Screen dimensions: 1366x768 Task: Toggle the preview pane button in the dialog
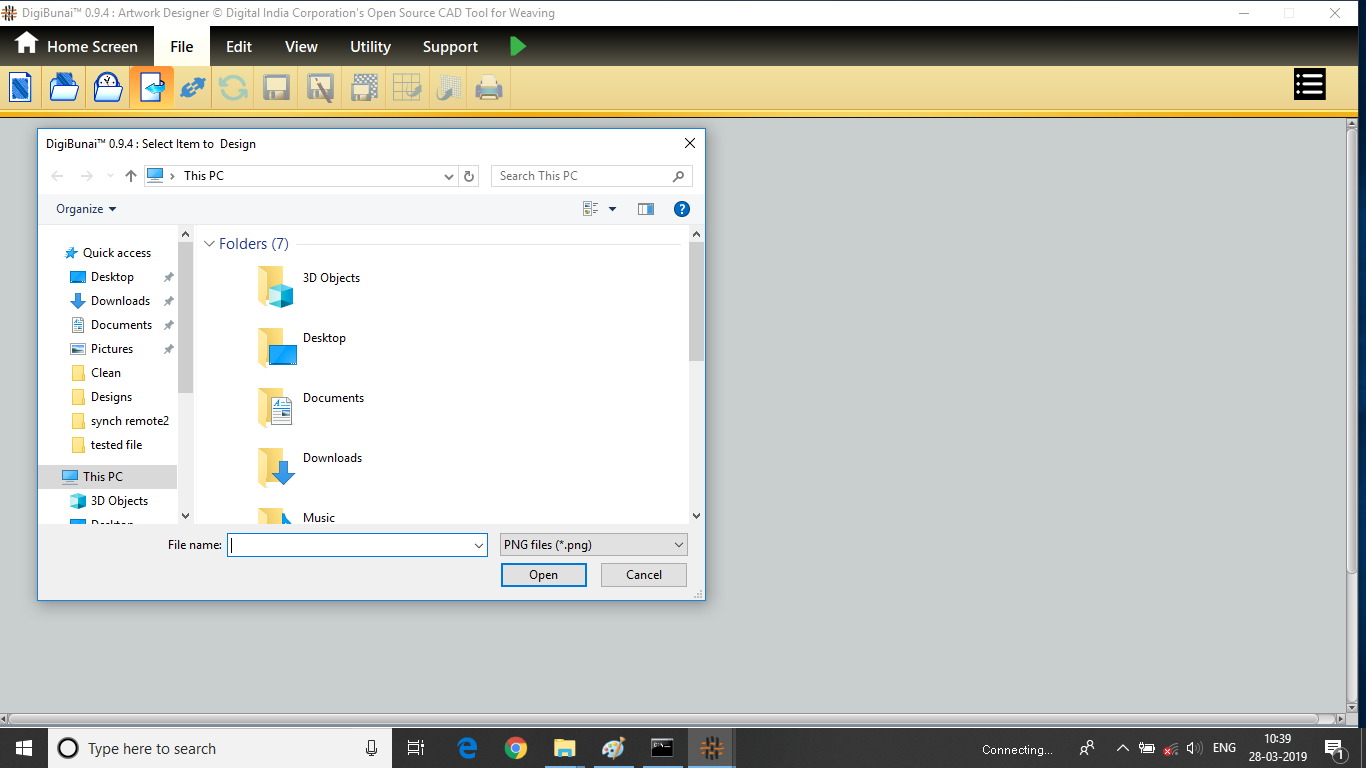click(x=646, y=209)
